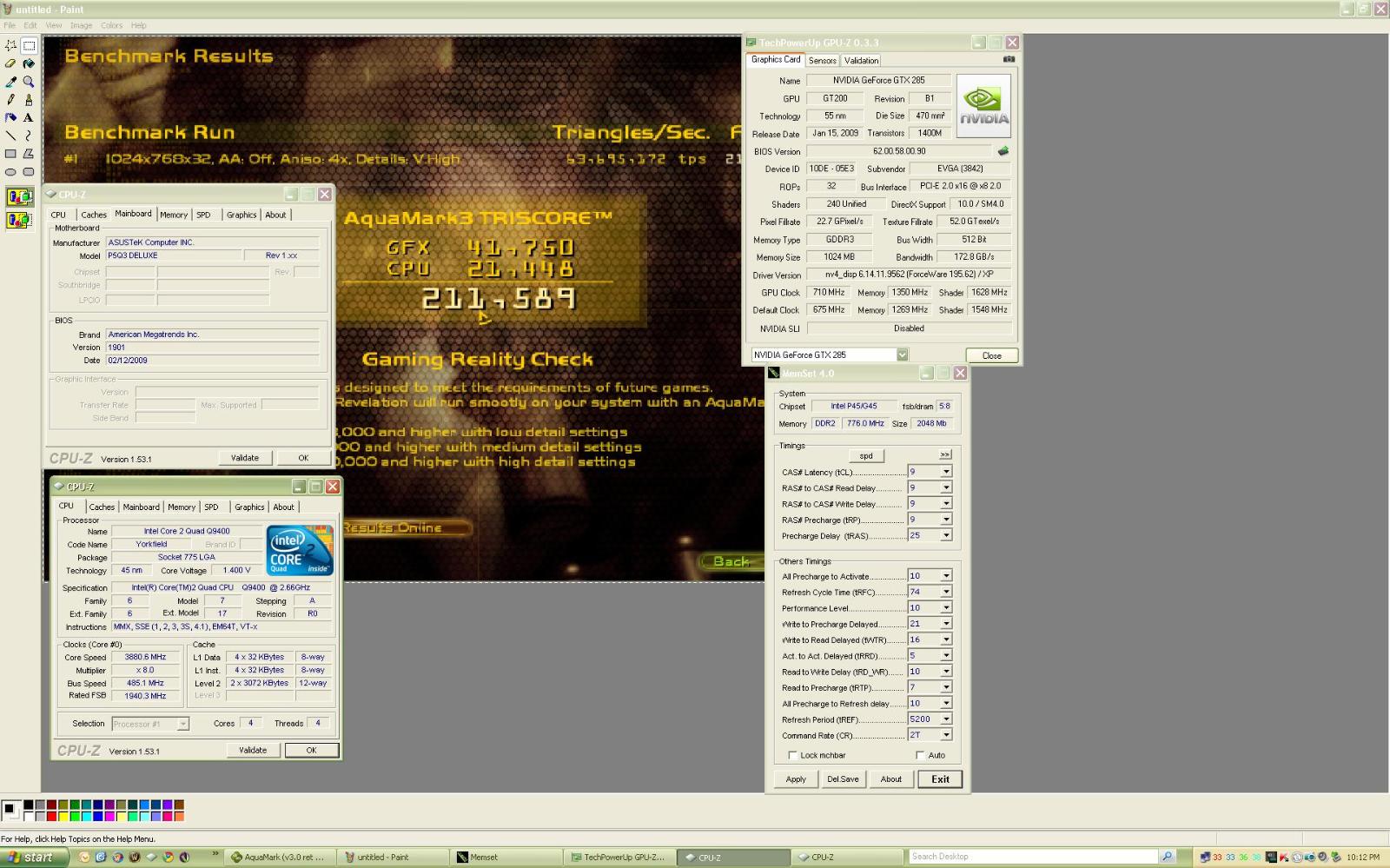This screenshot has height=868, width=1390.
Task: Select the Magnifier tool in Paint
Action: 29,82
